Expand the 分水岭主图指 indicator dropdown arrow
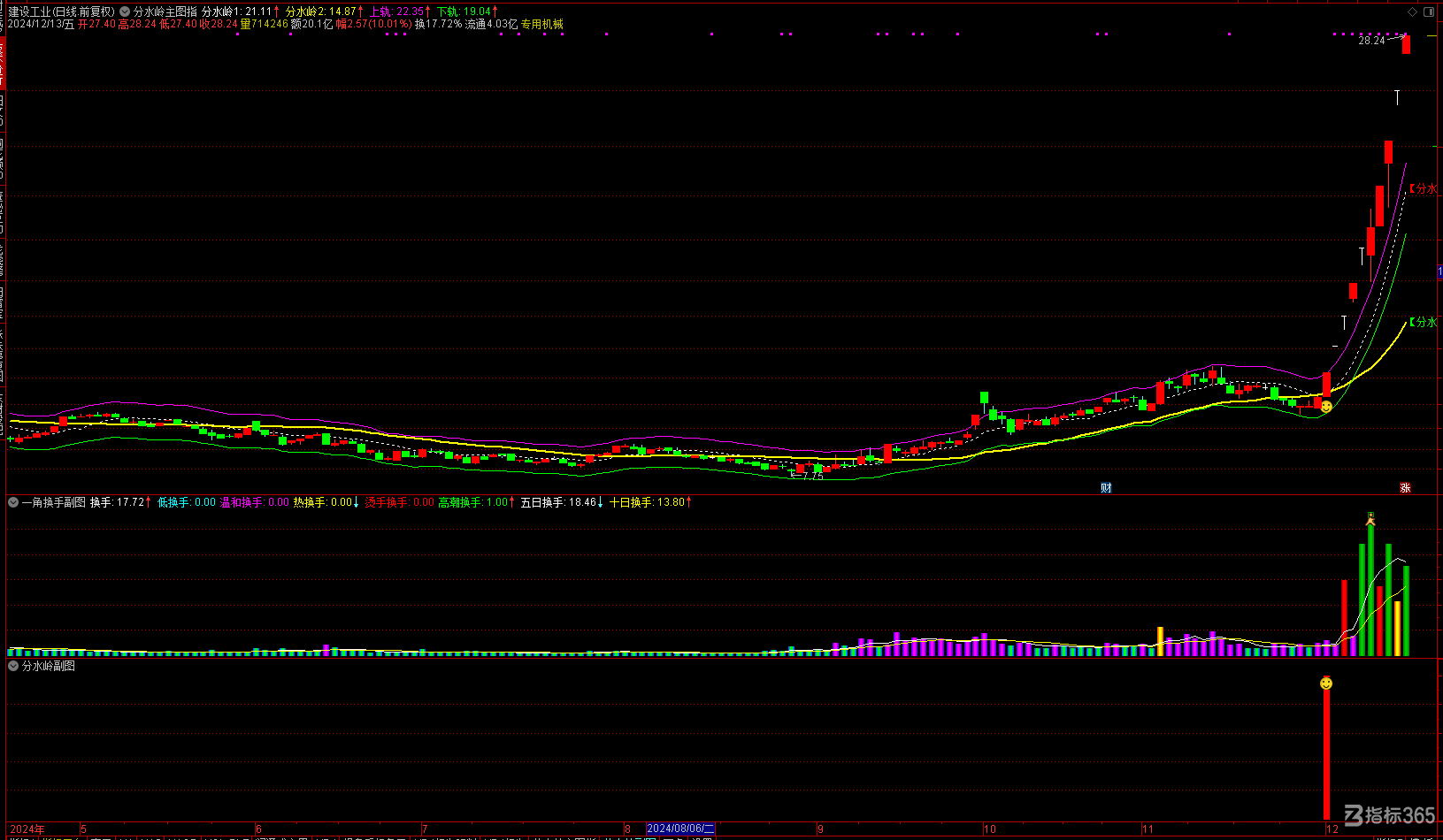This screenshot has width=1443, height=840. [125, 11]
